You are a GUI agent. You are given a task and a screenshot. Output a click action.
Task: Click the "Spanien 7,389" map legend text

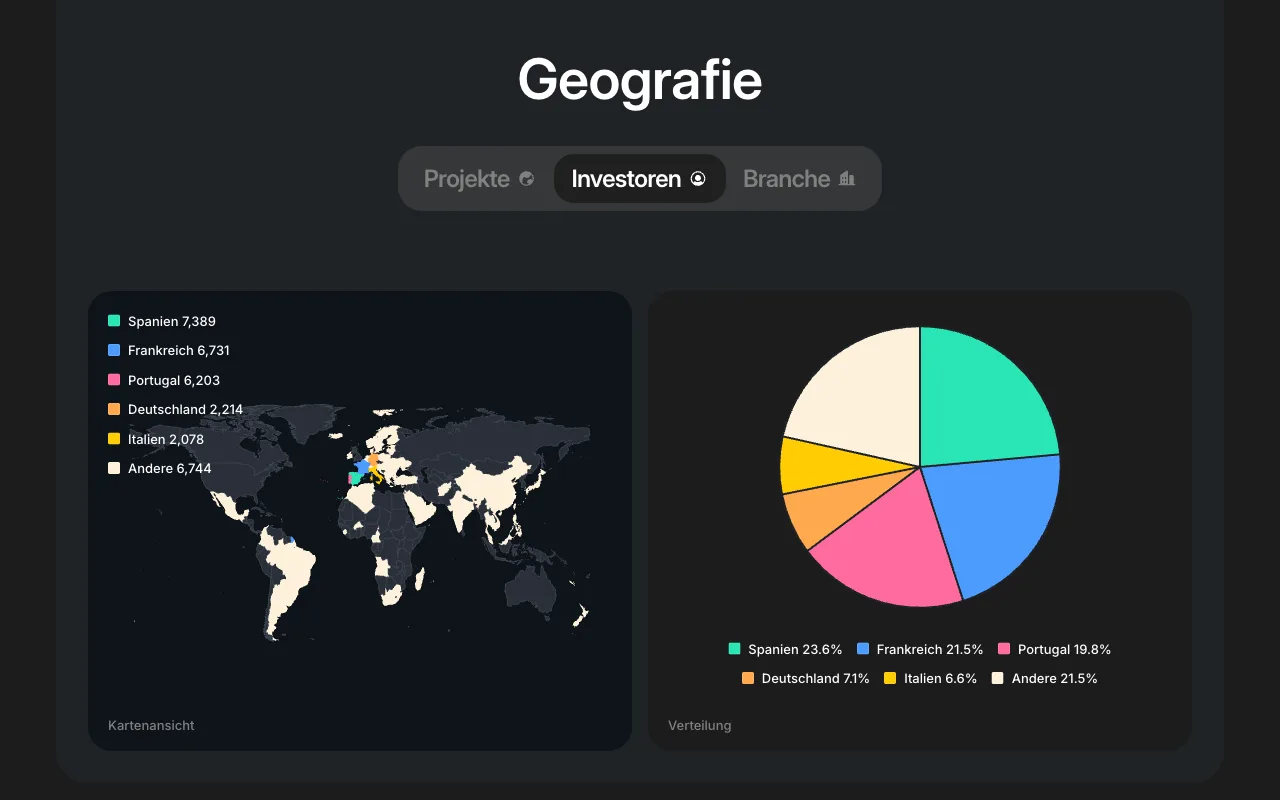pos(172,321)
